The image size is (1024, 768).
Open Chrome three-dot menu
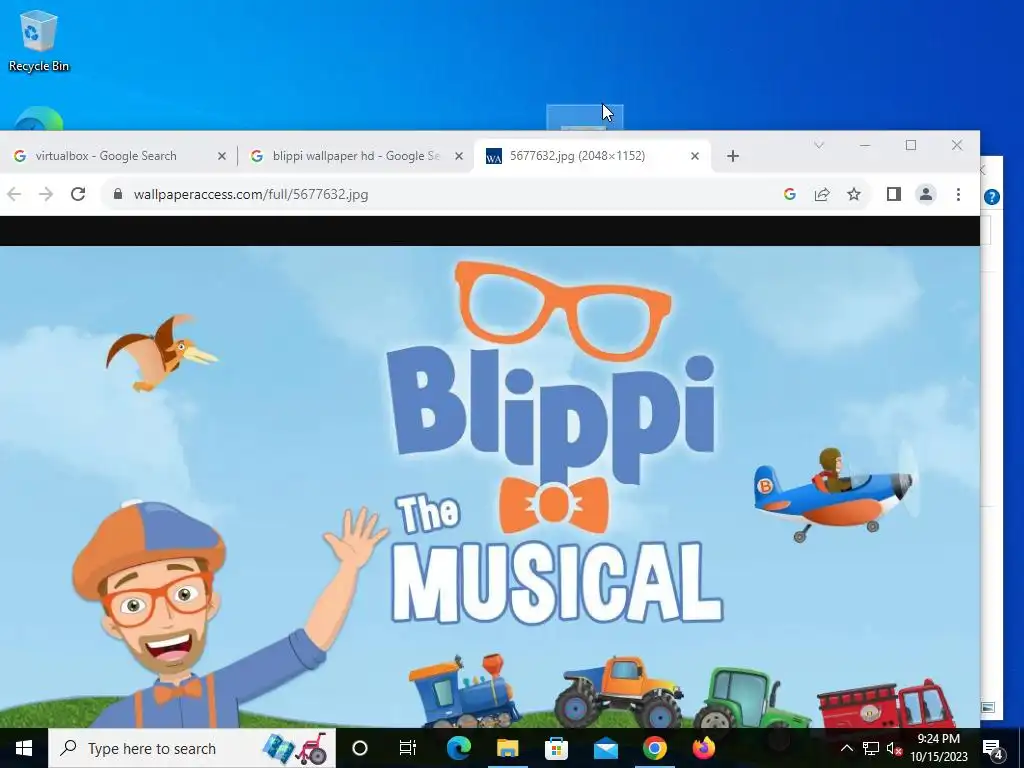(x=958, y=194)
